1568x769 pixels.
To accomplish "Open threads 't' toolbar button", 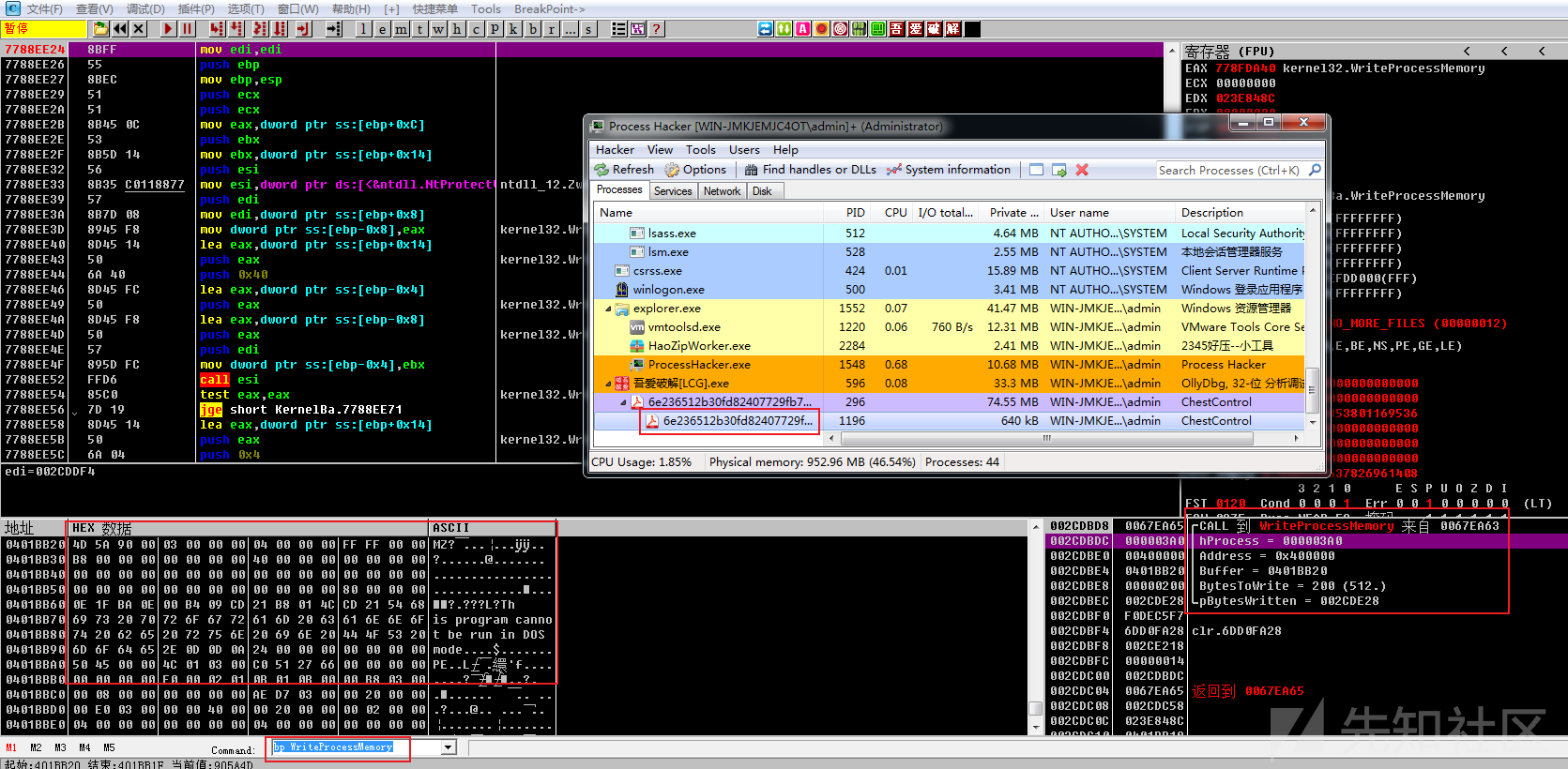I will (420, 29).
